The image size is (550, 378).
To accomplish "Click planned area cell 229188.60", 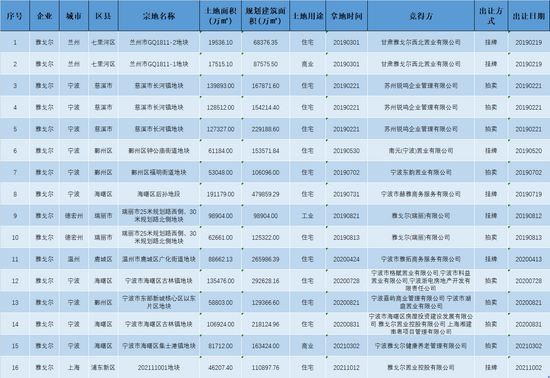I will point(266,129).
